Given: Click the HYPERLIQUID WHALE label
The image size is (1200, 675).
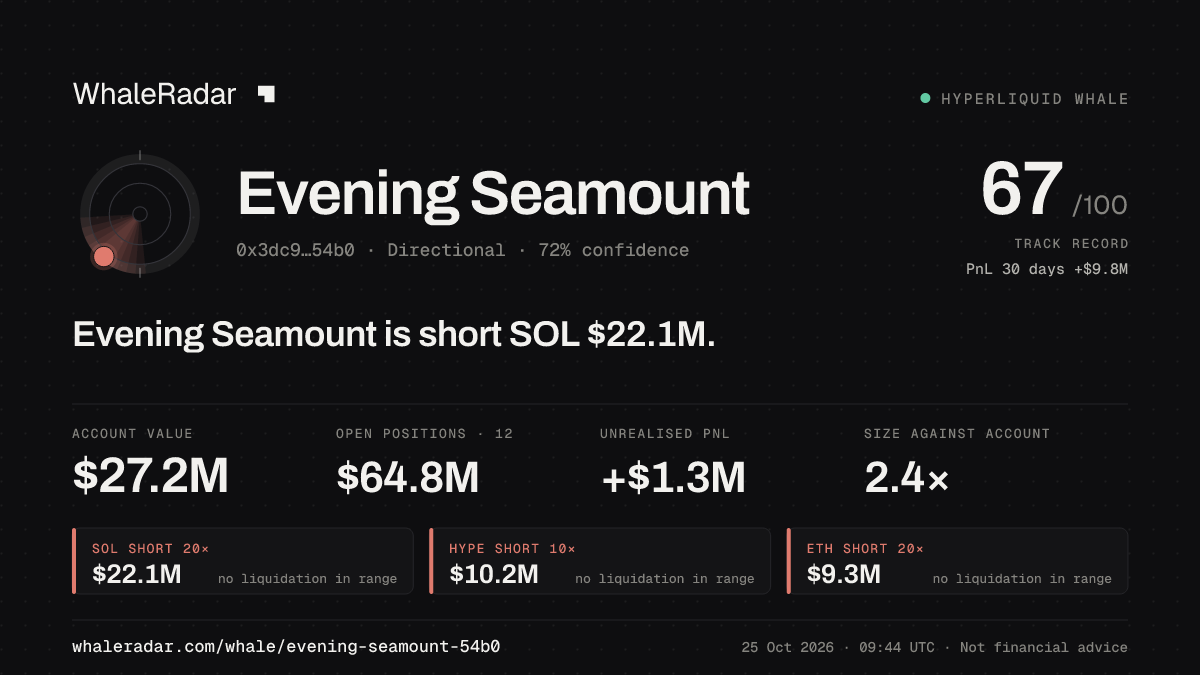Looking at the screenshot, I should (x=1035, y=99).
